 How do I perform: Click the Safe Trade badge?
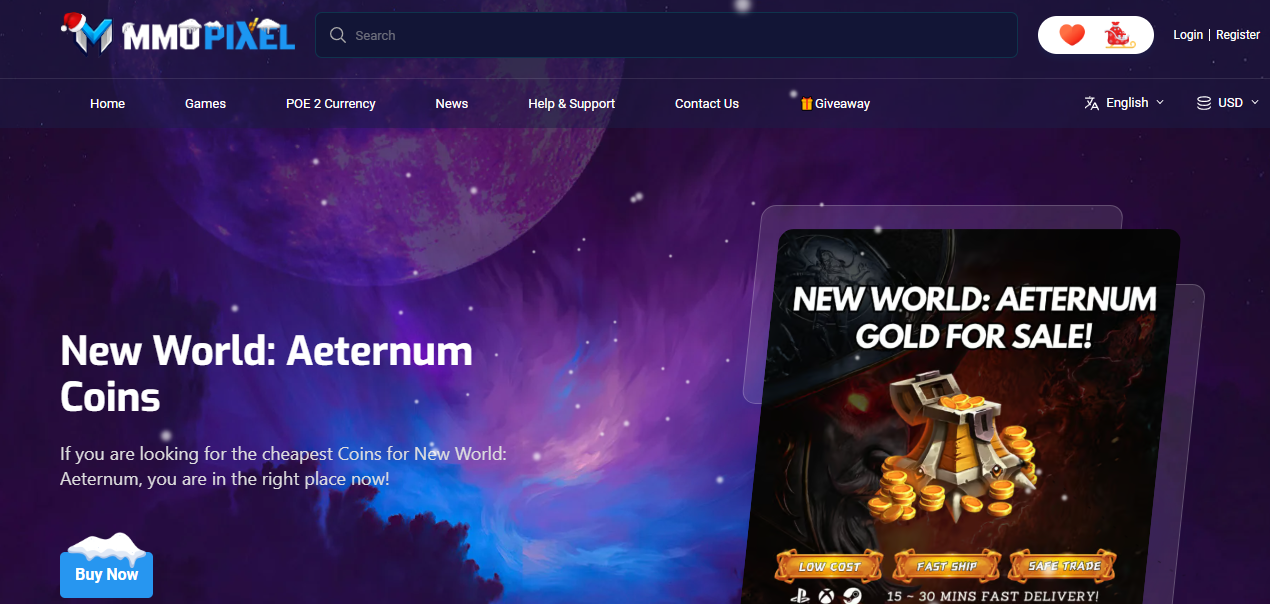tap(1064, 566)
